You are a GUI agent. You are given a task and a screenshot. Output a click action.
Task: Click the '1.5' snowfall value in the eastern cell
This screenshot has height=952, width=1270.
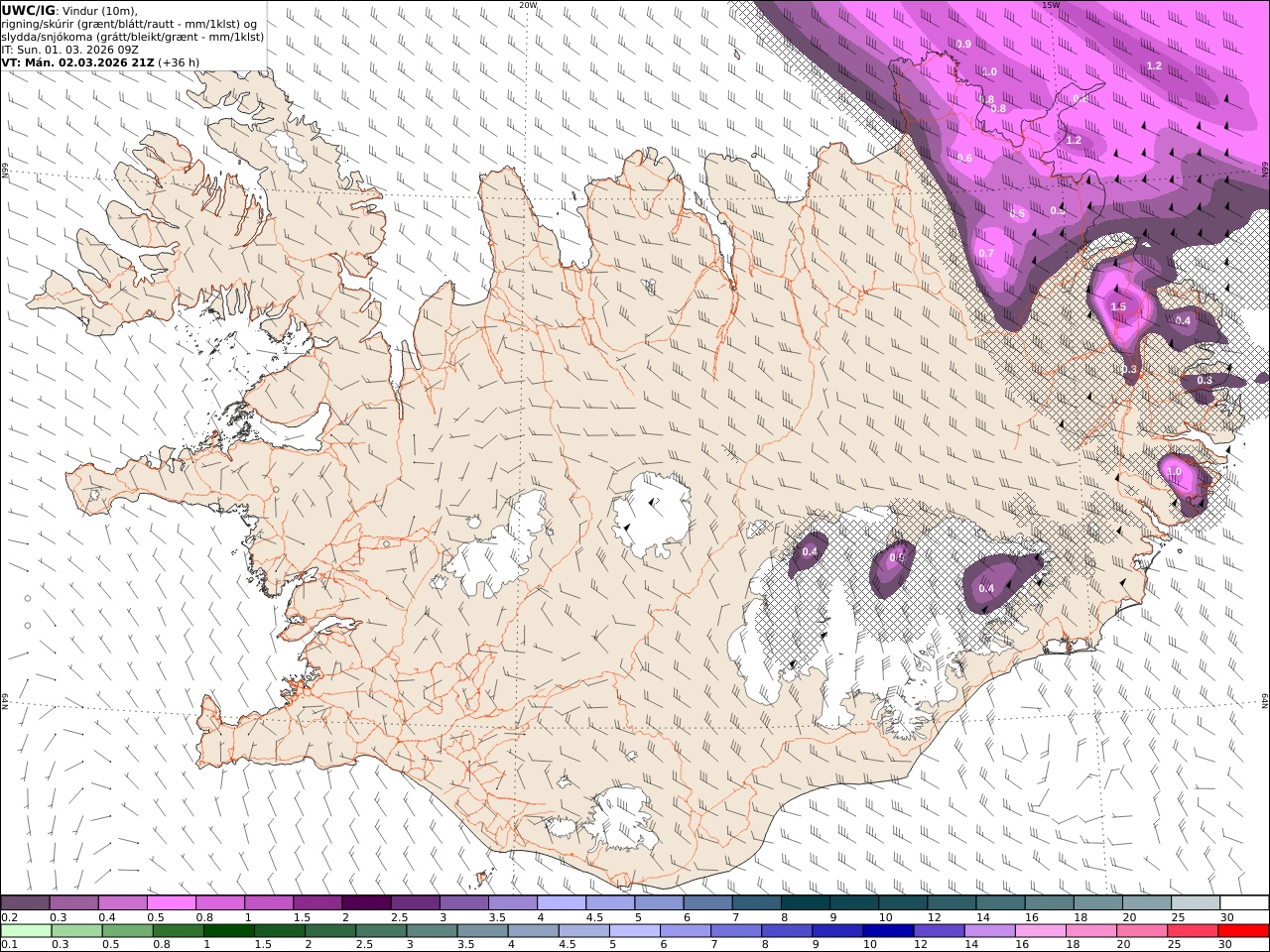pyautogui.click(x=1118, y=307)
